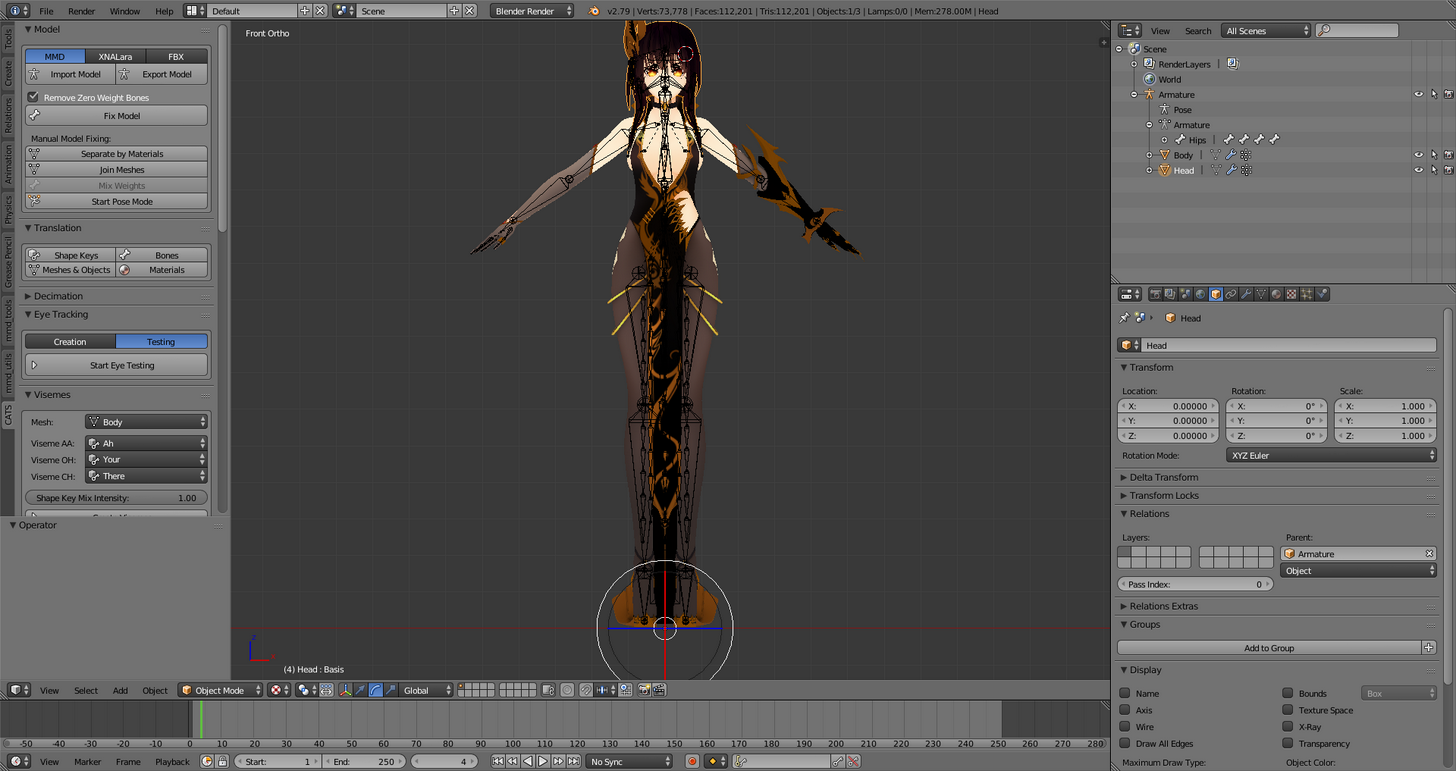Enable the Wire display checkbox

pyautogui.click(x=1125, y=727)
